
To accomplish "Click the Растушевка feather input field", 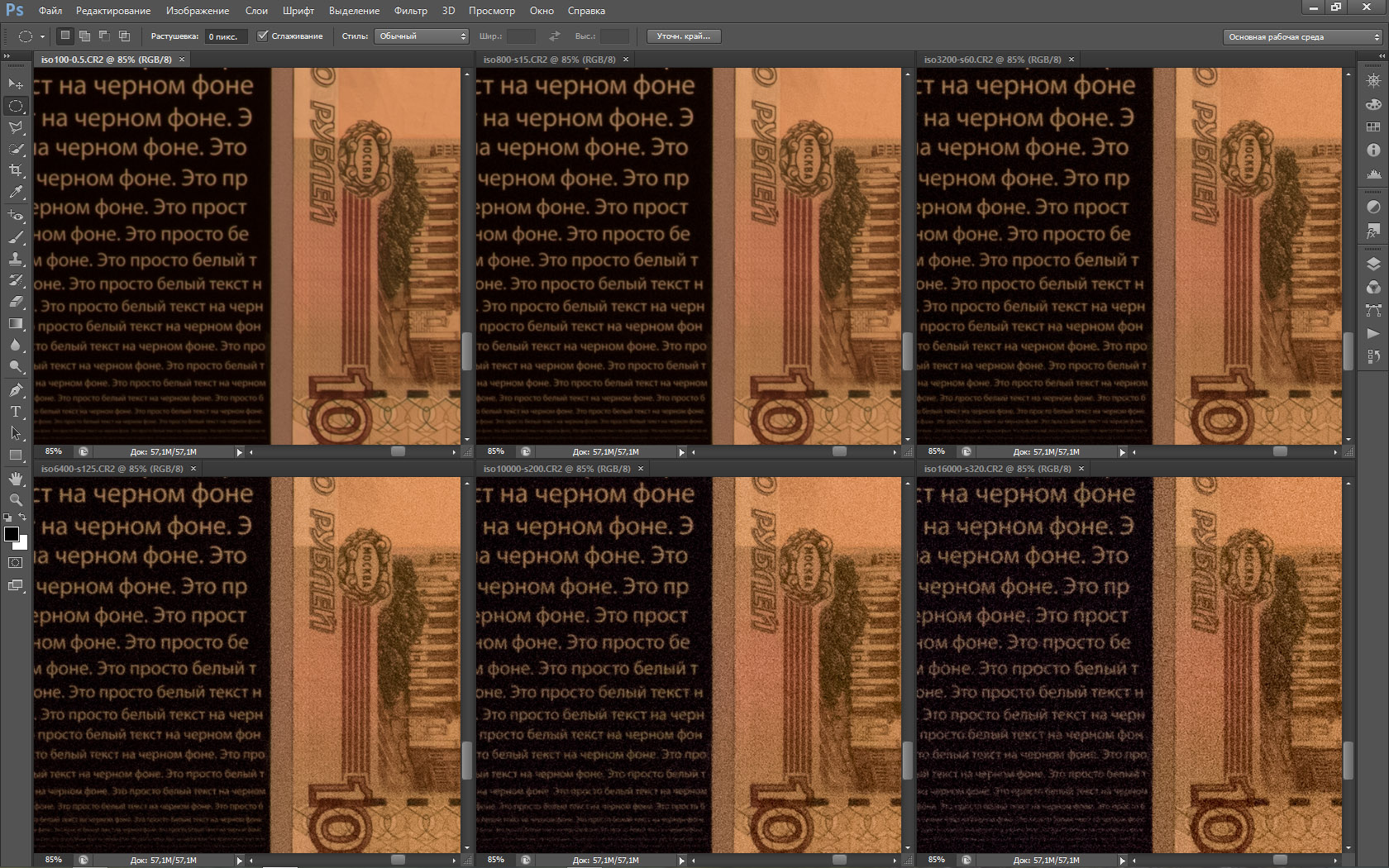I will (x=226, y=36).
